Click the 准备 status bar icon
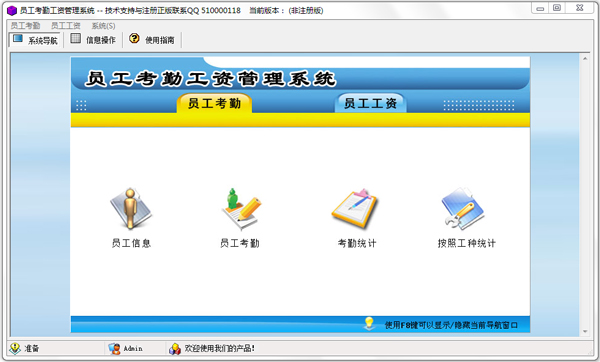Image resolution: width=600 pixels, height=362 pixels. (15, 348)
